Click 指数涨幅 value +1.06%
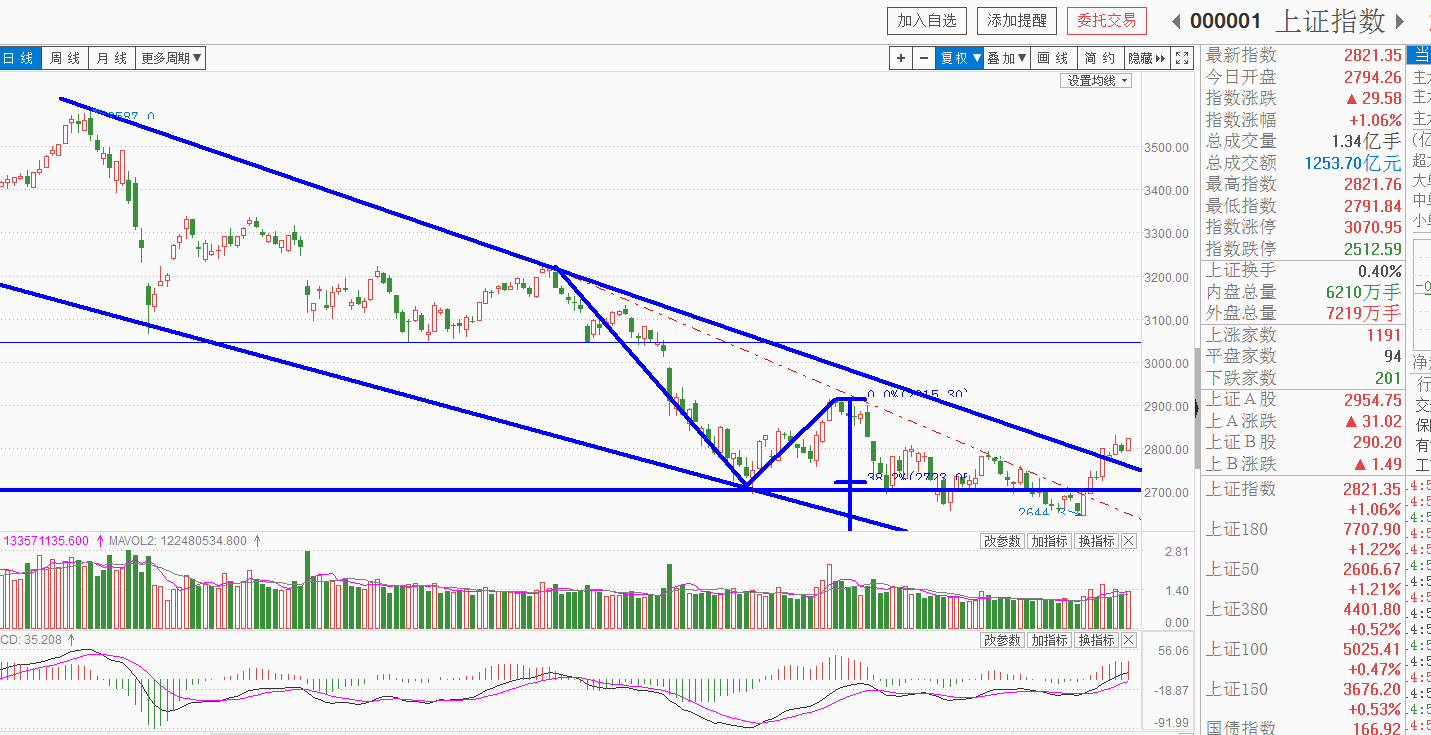Viewport: 1431px width, 735px height. 1376,120
